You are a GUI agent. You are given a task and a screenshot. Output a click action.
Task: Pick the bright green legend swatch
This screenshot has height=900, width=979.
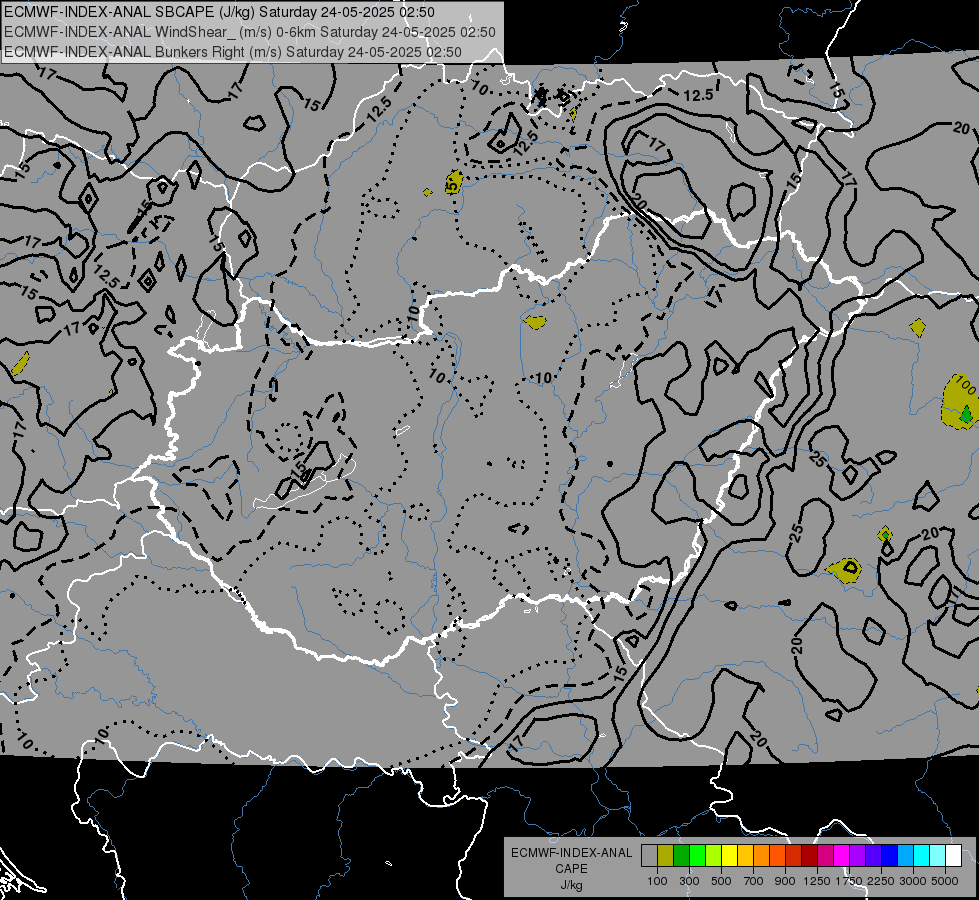pos(698,856)
